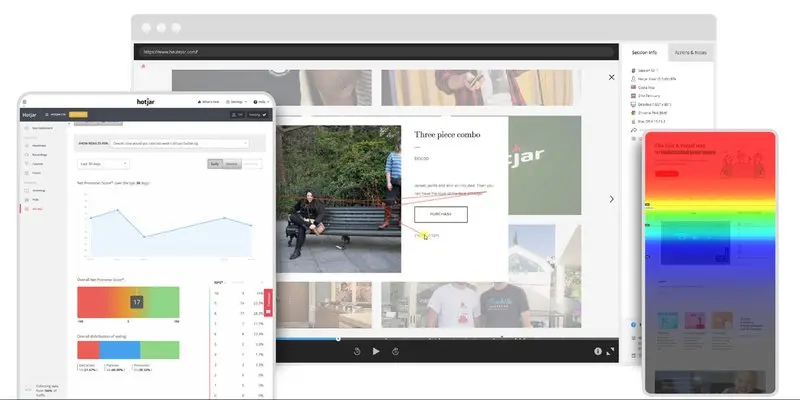
Task: Click the NPS score box showing 17
Action: [x=136, y=302]
